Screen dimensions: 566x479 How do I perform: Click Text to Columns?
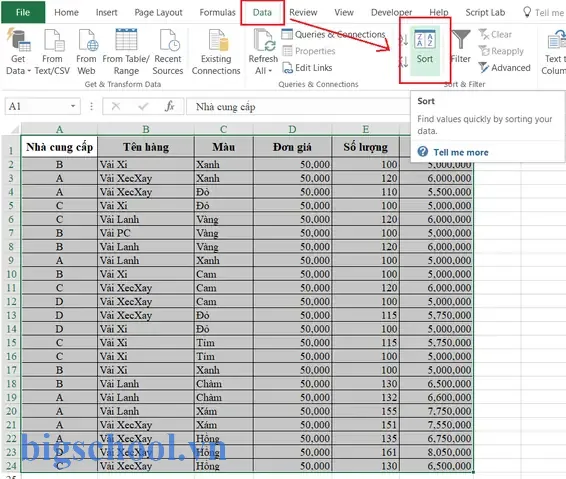click(x=554, y=52)
